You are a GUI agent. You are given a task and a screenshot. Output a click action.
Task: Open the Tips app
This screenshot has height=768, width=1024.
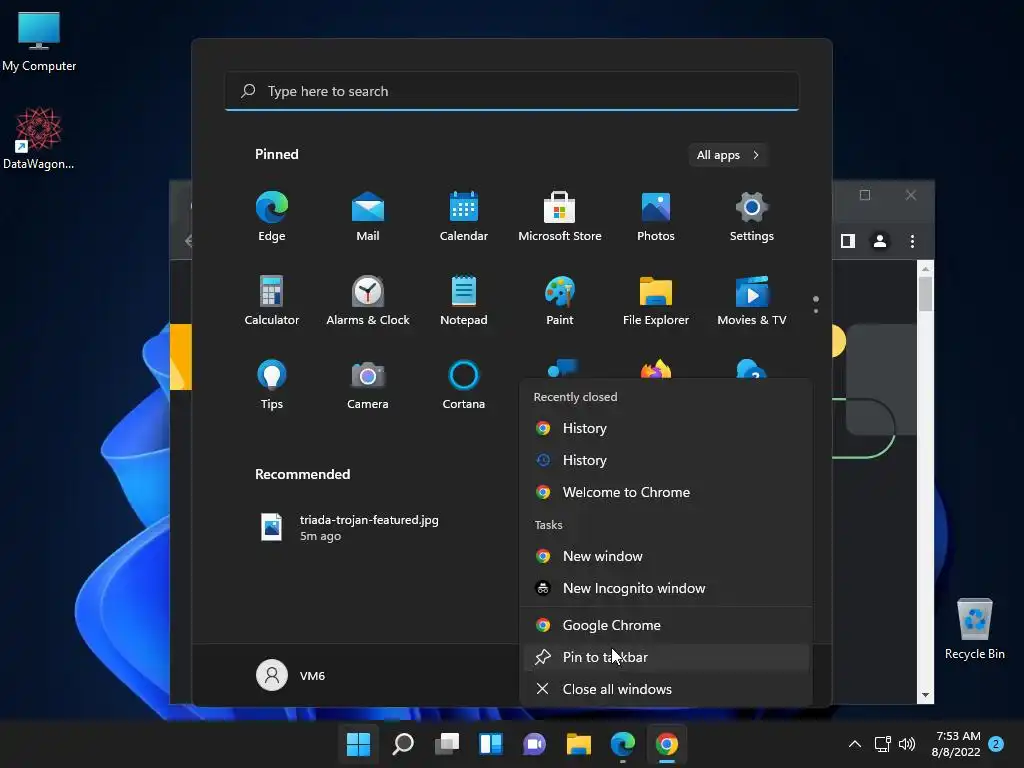point(272,385)
